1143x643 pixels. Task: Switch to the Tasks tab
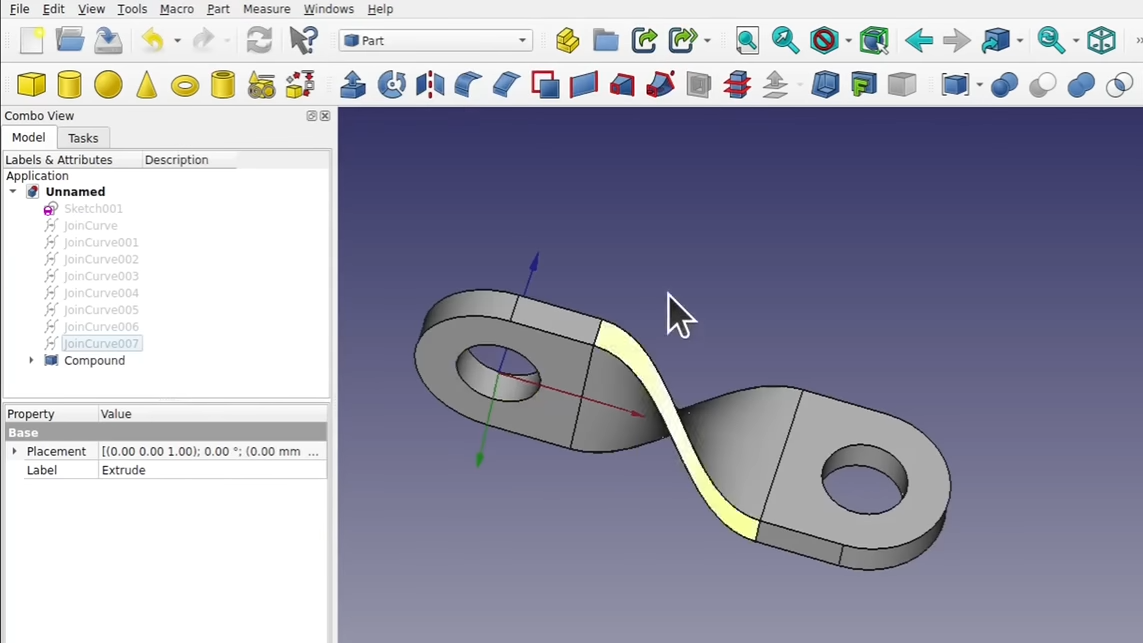[83, 138]
